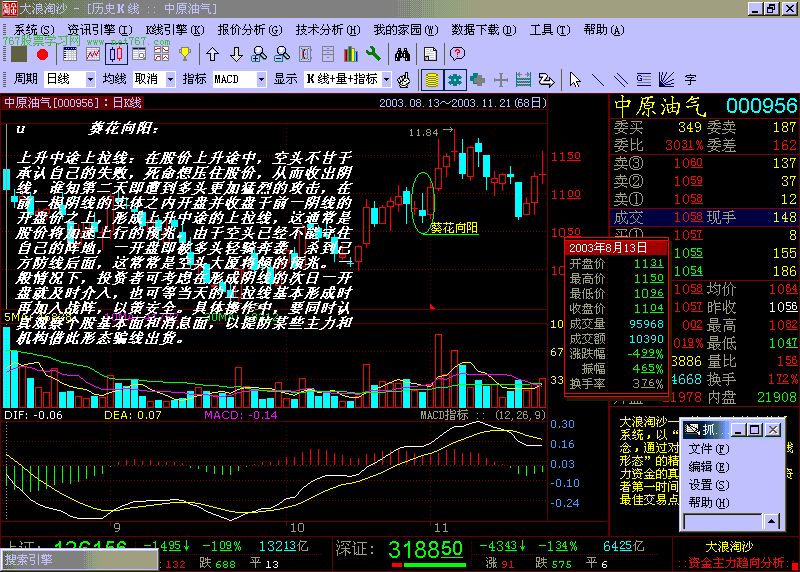Click the red record circle icon
Viewport: 800px width, 572px height.
click(42, 54)
